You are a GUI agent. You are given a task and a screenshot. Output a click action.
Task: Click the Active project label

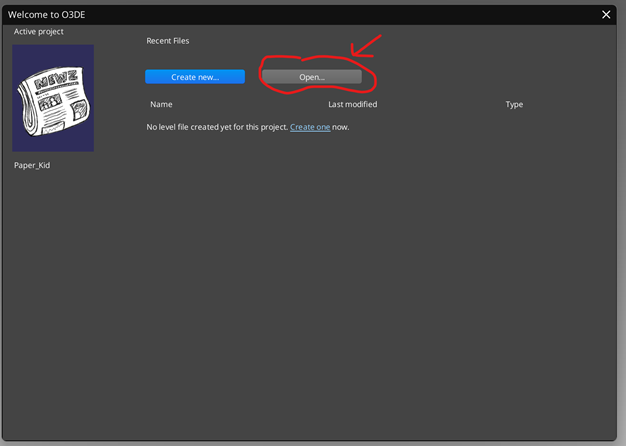click(39, 32)
